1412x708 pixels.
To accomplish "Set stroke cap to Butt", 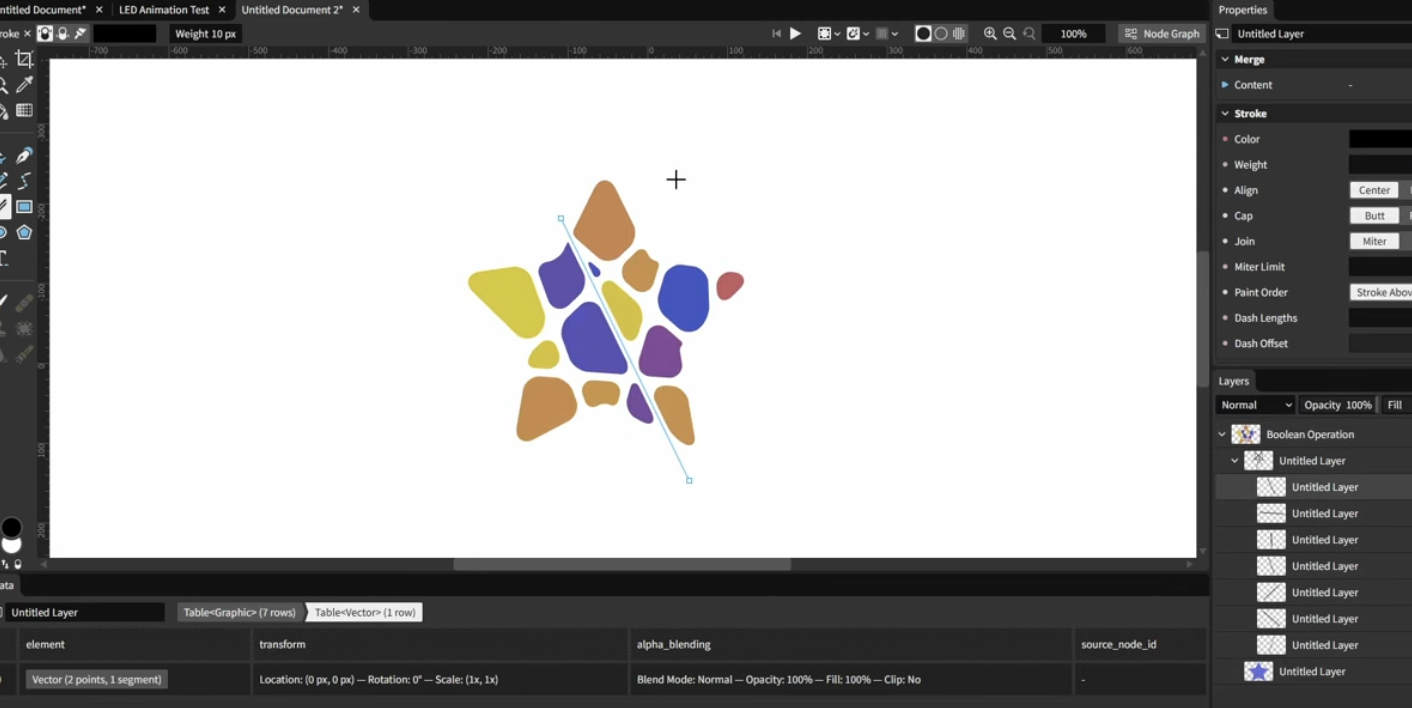I will (1374, 216).
